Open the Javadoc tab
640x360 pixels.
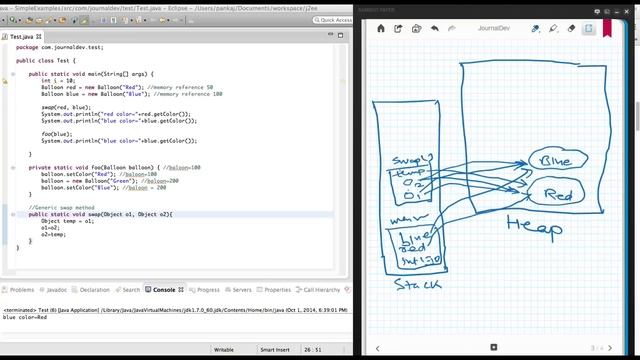coord(53,290)
